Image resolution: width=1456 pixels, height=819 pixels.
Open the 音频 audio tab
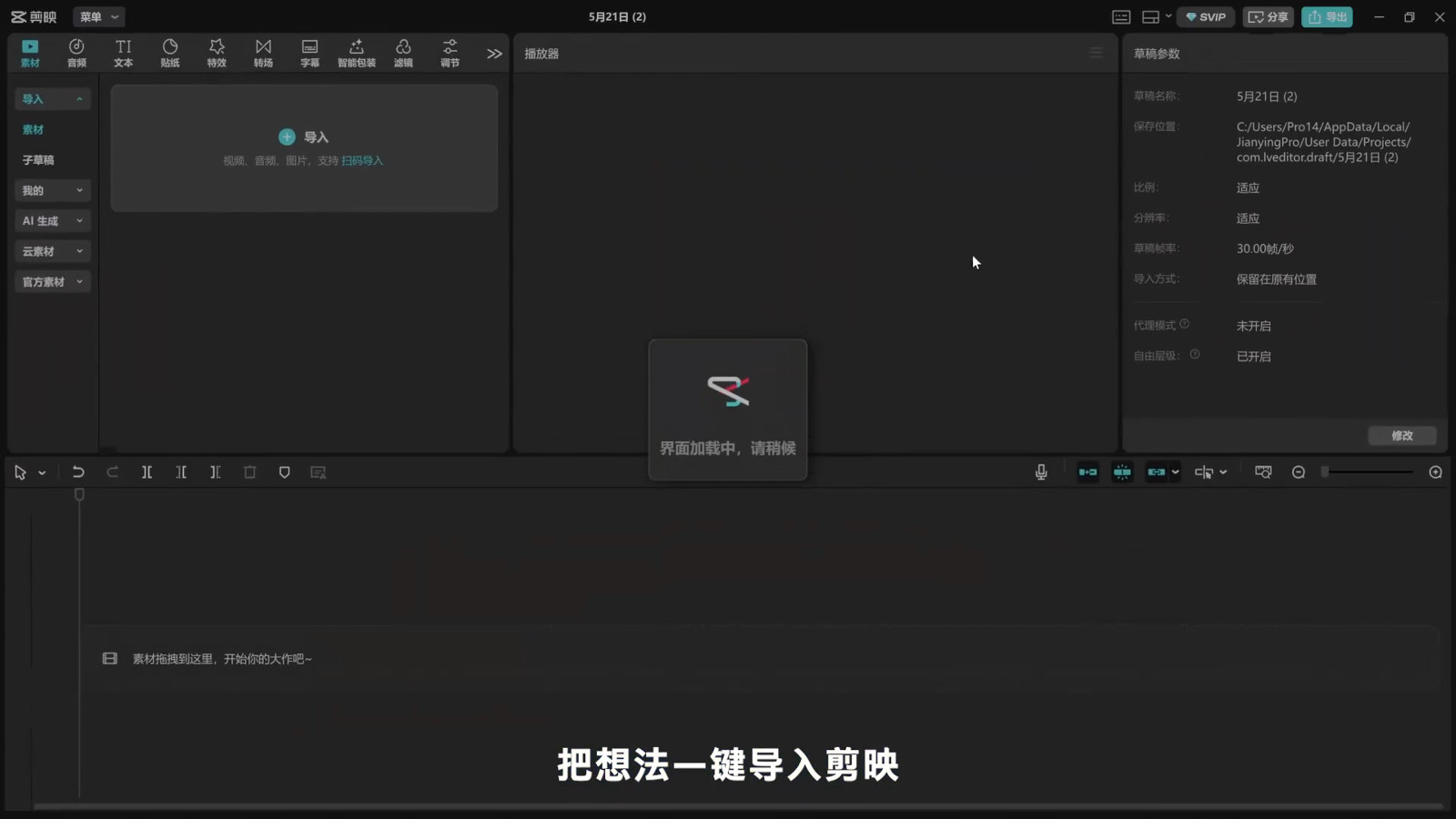(x=76, y=53)
